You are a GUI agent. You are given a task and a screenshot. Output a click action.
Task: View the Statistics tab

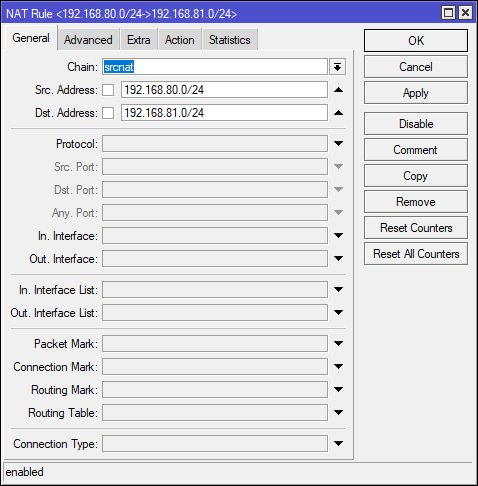(x=230, y=40)
